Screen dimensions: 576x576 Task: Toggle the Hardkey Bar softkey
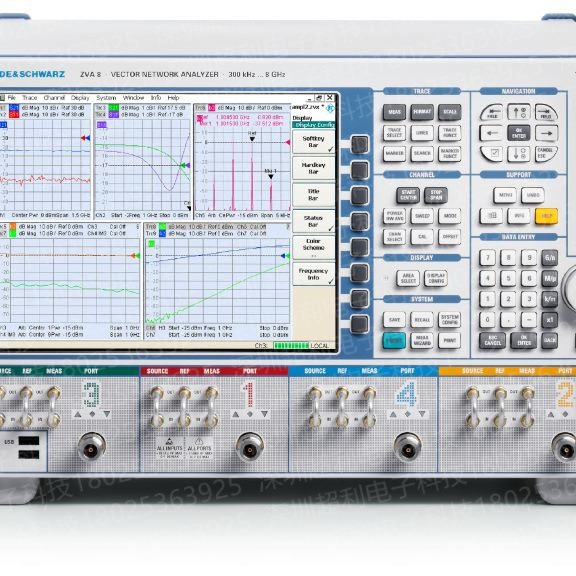click(x=313, y=169)
